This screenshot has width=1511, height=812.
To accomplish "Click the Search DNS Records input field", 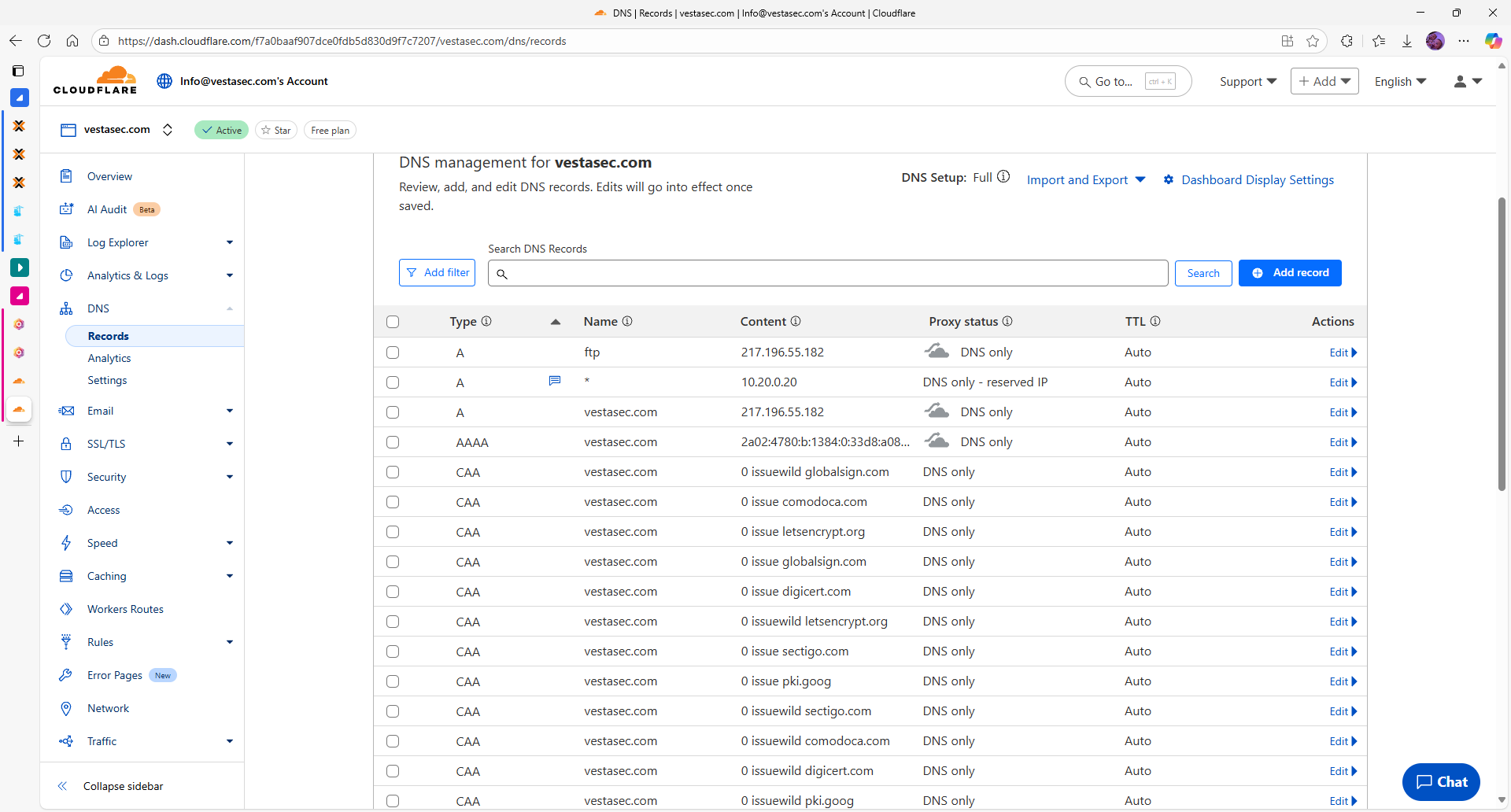I will pyautogui.click(x=828, y=273).
